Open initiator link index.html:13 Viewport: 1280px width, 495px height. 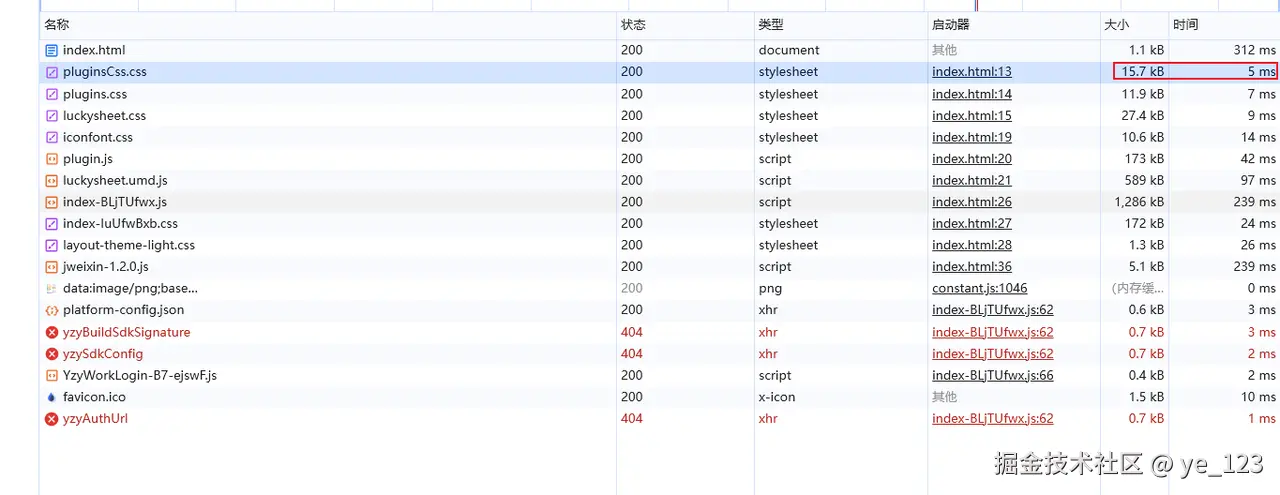972,72
